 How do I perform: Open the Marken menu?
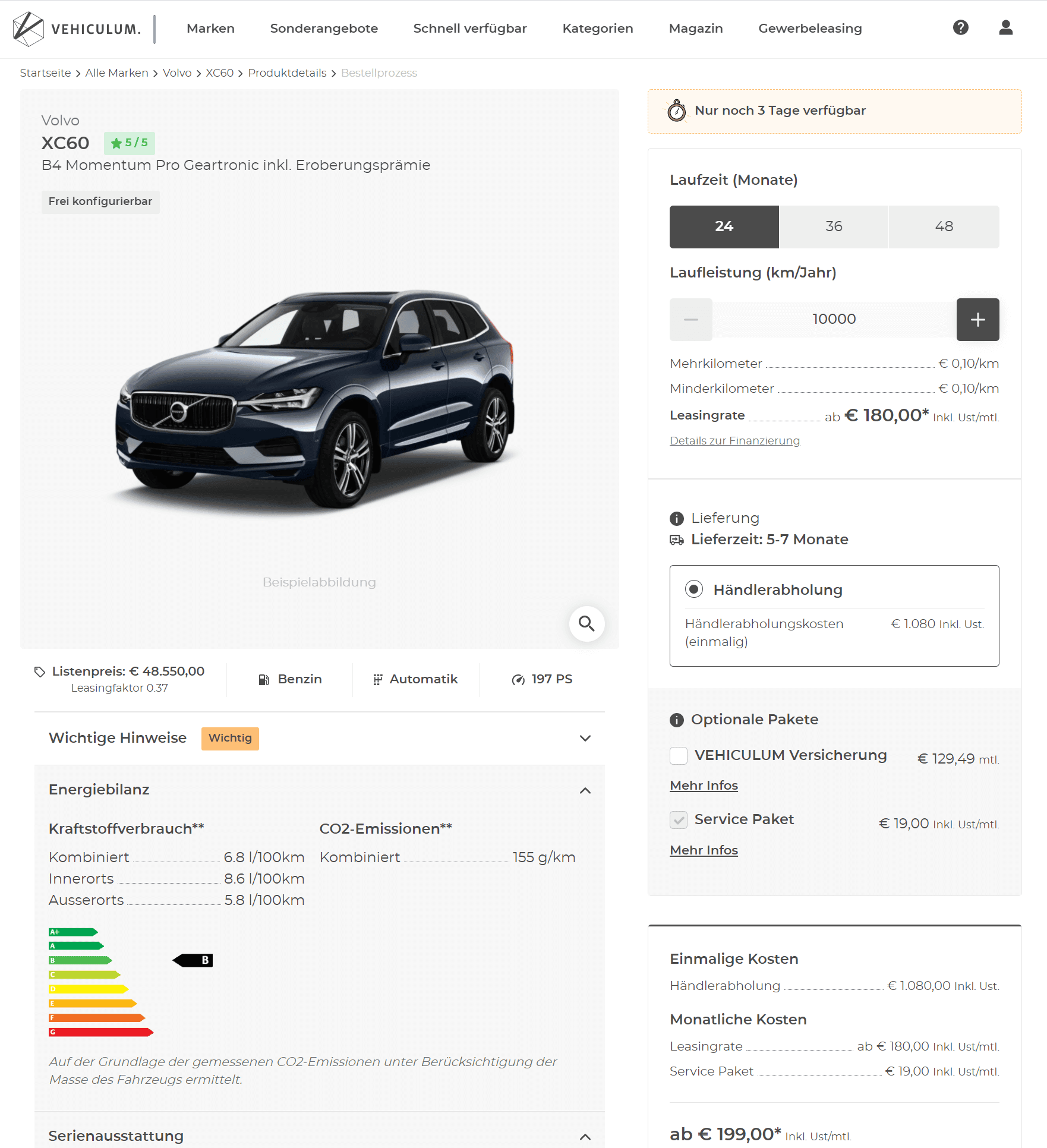[x=210, y=29]
